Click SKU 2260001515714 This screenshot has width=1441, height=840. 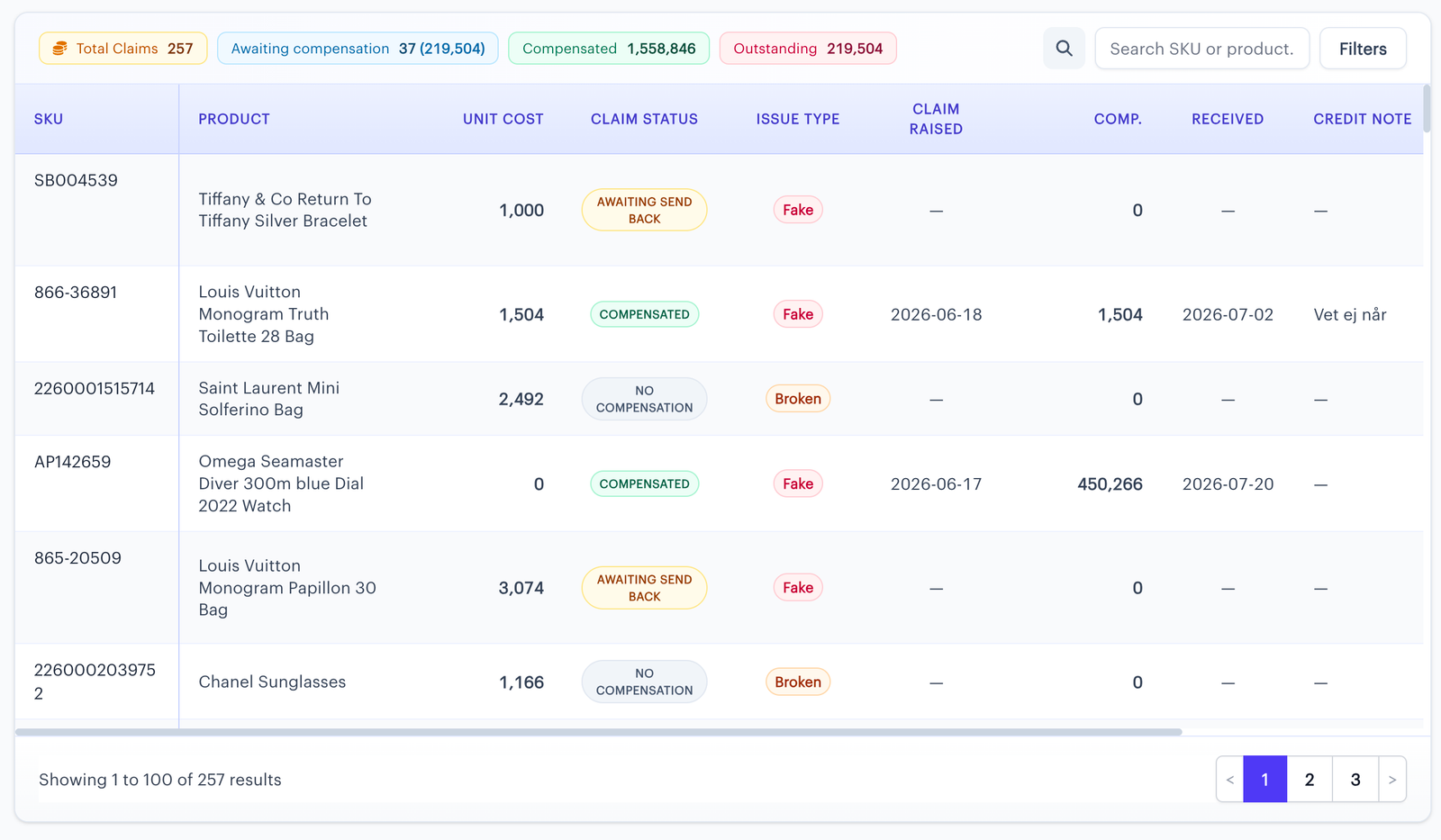pyautogui.click(x=95, y=388)
